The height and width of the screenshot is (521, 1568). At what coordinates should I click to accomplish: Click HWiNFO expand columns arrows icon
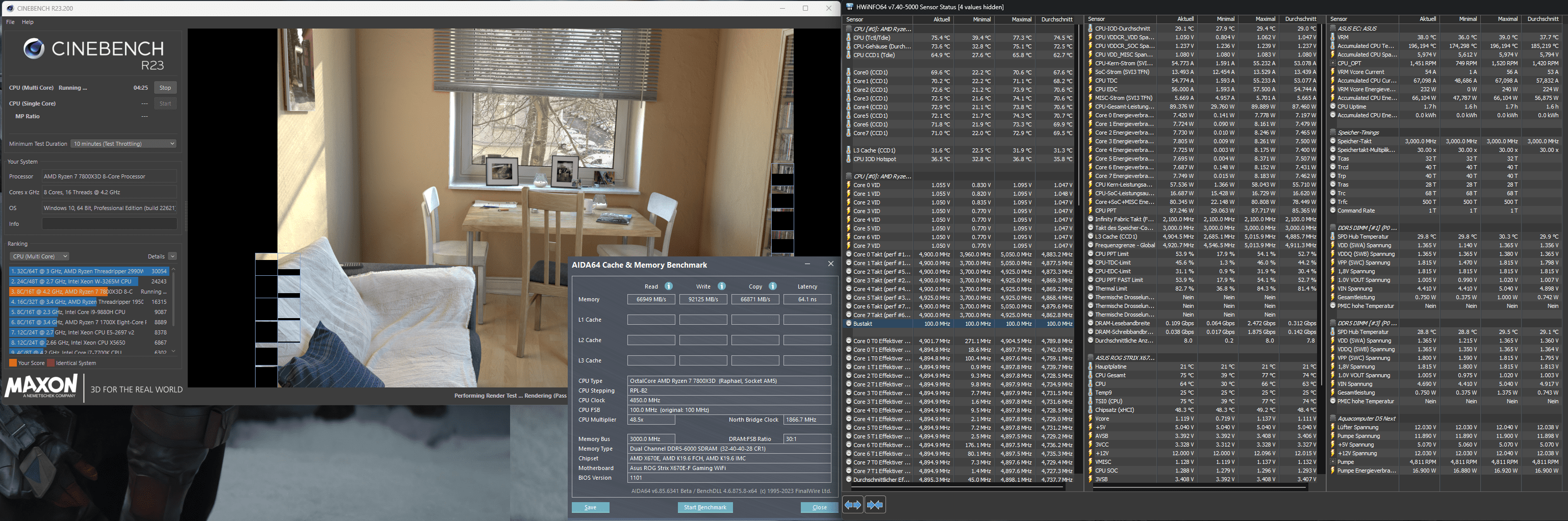[853, 505]
